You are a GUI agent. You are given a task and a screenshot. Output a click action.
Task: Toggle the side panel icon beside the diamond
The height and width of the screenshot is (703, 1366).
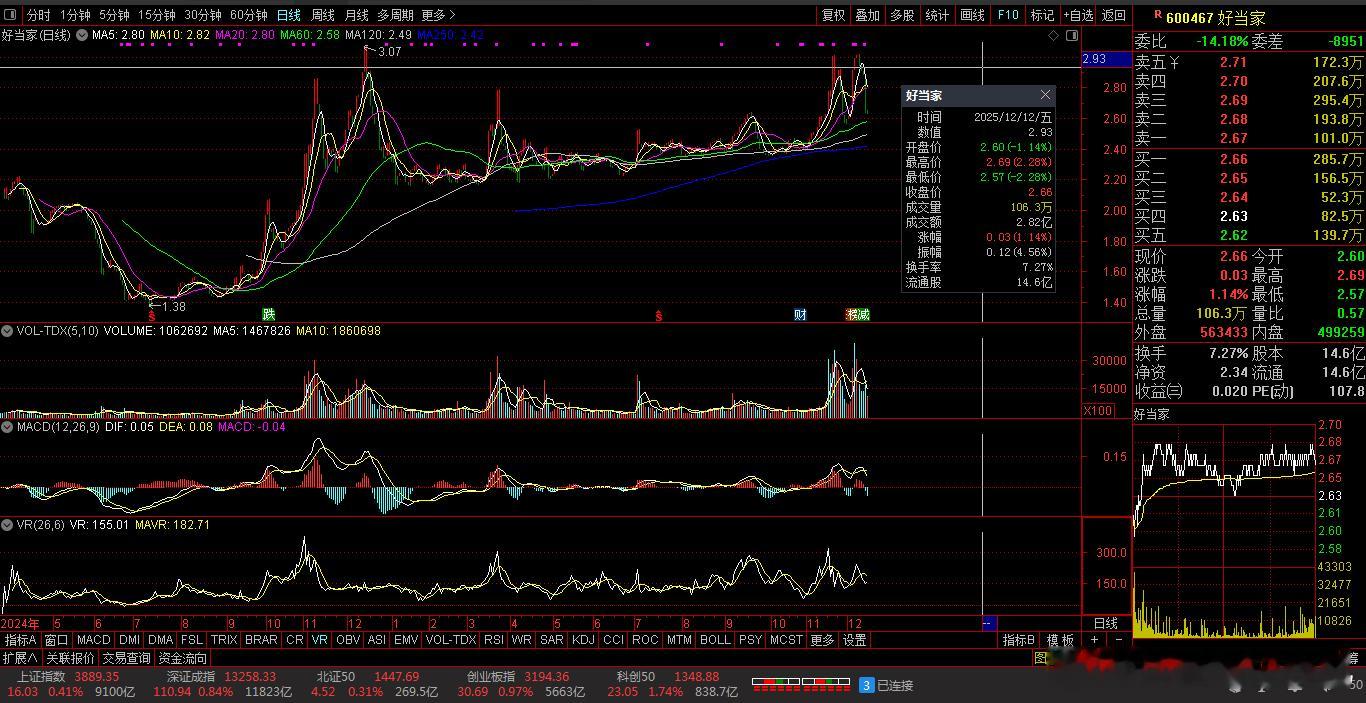[1072, 36]
